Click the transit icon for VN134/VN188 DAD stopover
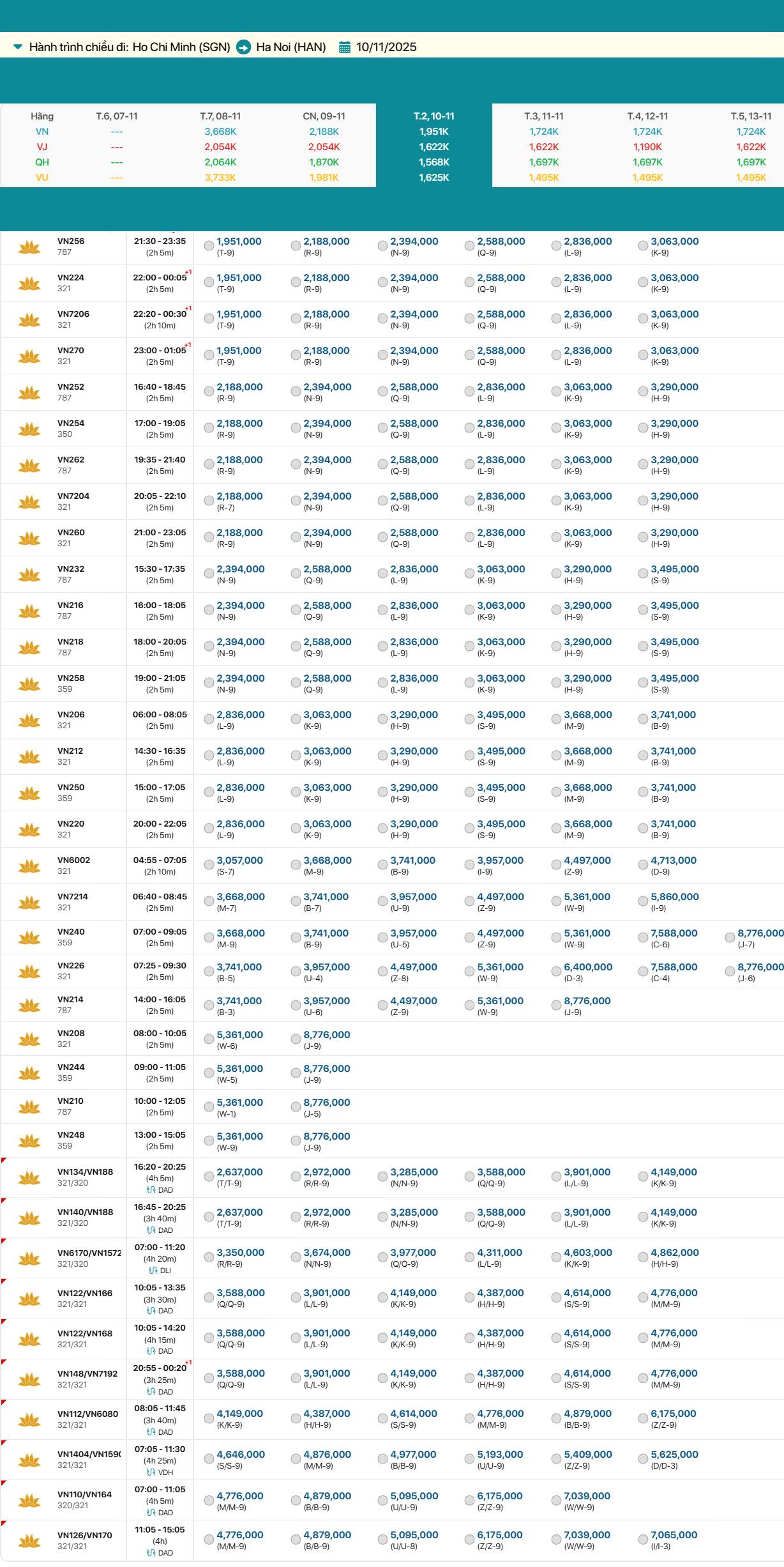 point(151,1190)
